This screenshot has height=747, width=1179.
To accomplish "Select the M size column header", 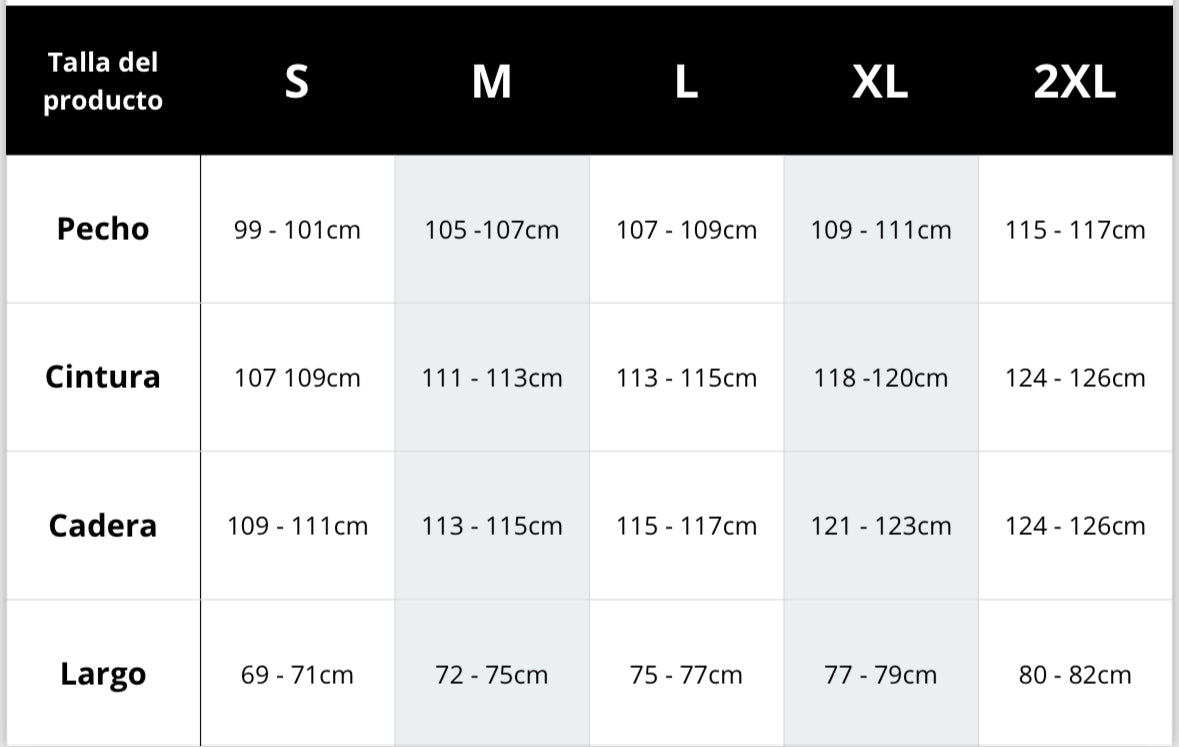I will pyautogui.click(x=491, y=82).
